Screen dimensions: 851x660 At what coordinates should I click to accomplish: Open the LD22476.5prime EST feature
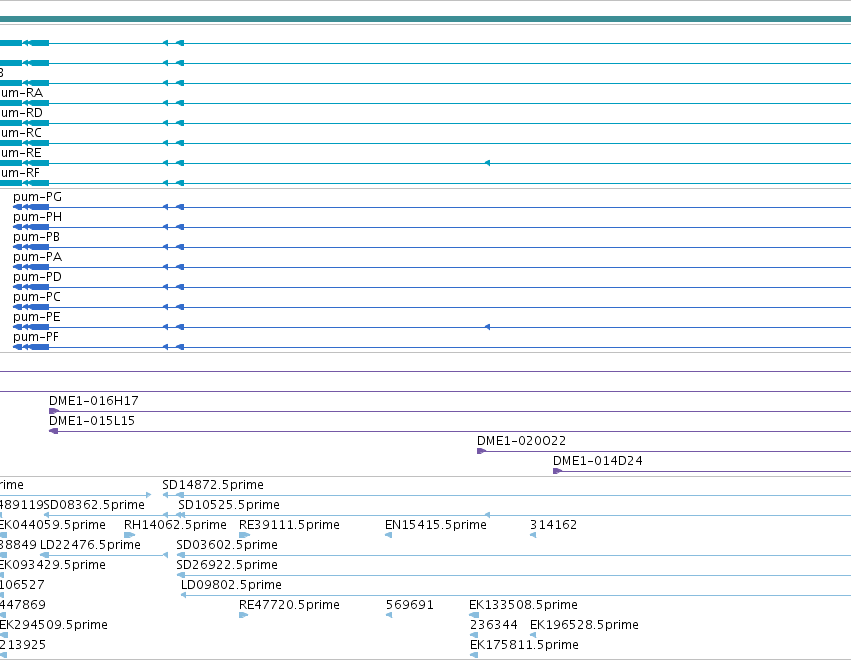tap(91, 545)
